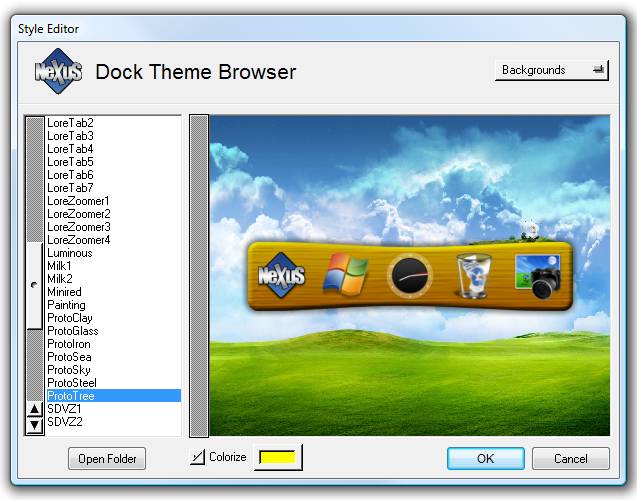Click the round gauge icon in the dock preview

[410, 275]
